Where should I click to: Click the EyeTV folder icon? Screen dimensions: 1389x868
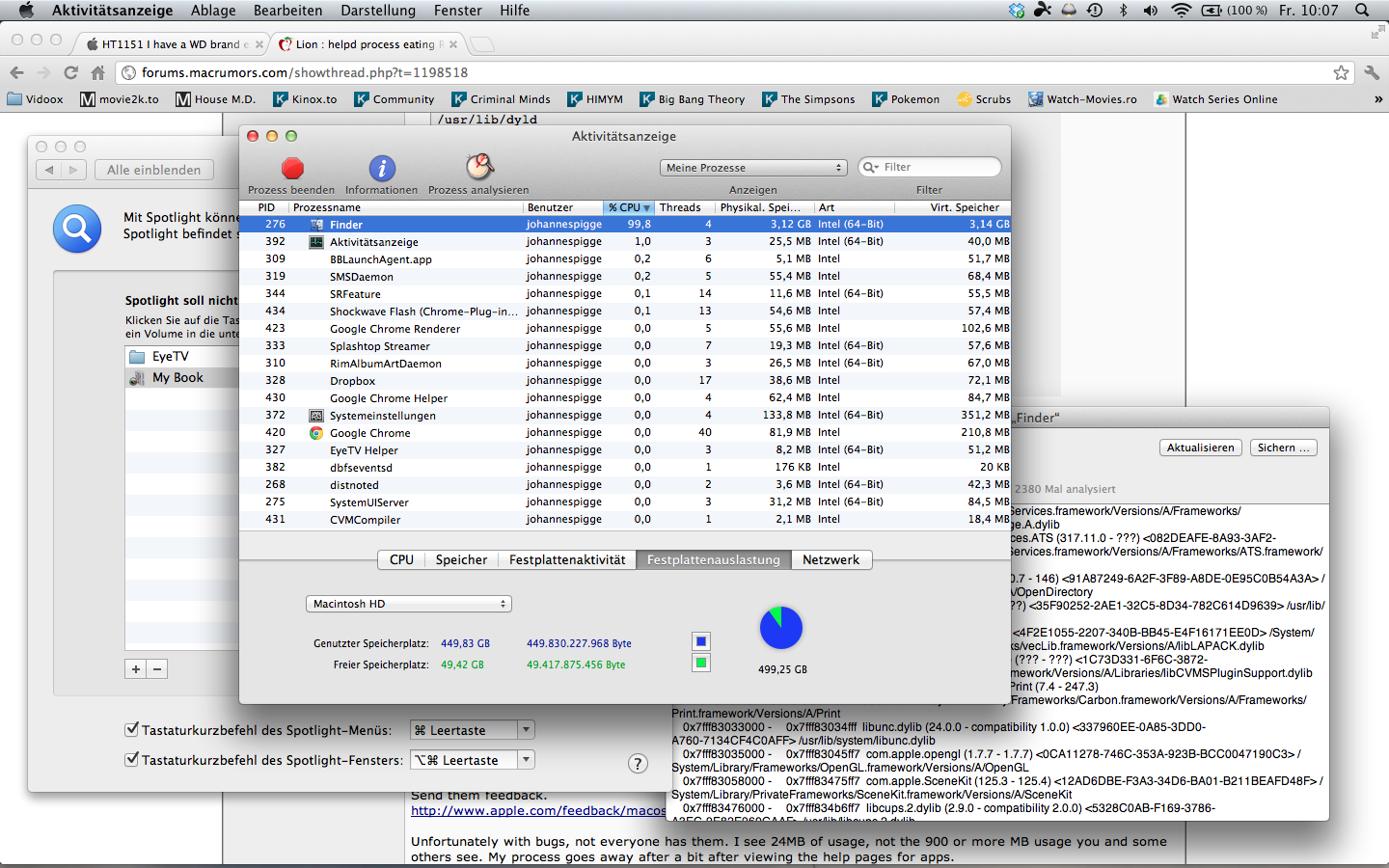(x=137, y=357)
